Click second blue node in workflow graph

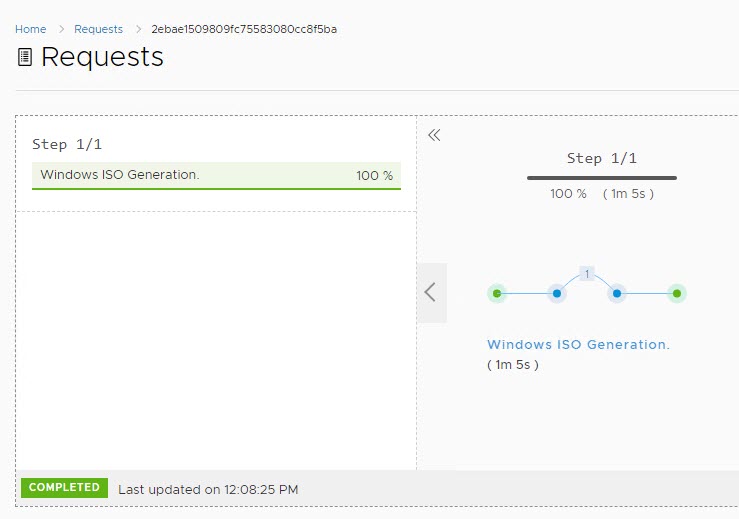click(x=557, y=293)
